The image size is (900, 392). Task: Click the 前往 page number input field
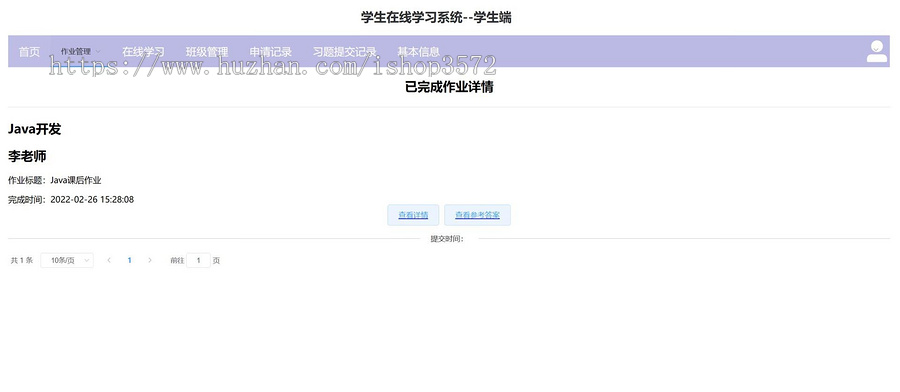coord(199,261)
